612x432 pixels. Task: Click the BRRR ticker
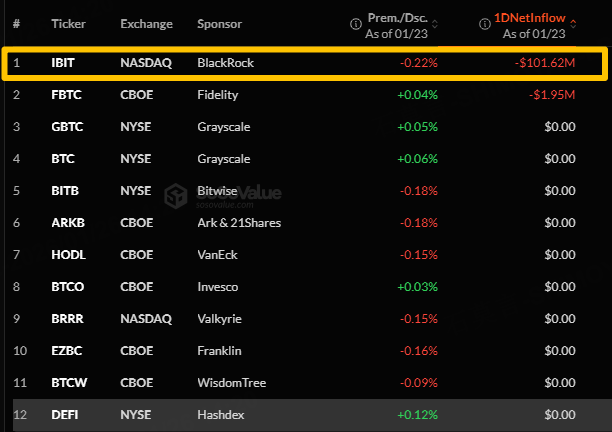point(67,318)
